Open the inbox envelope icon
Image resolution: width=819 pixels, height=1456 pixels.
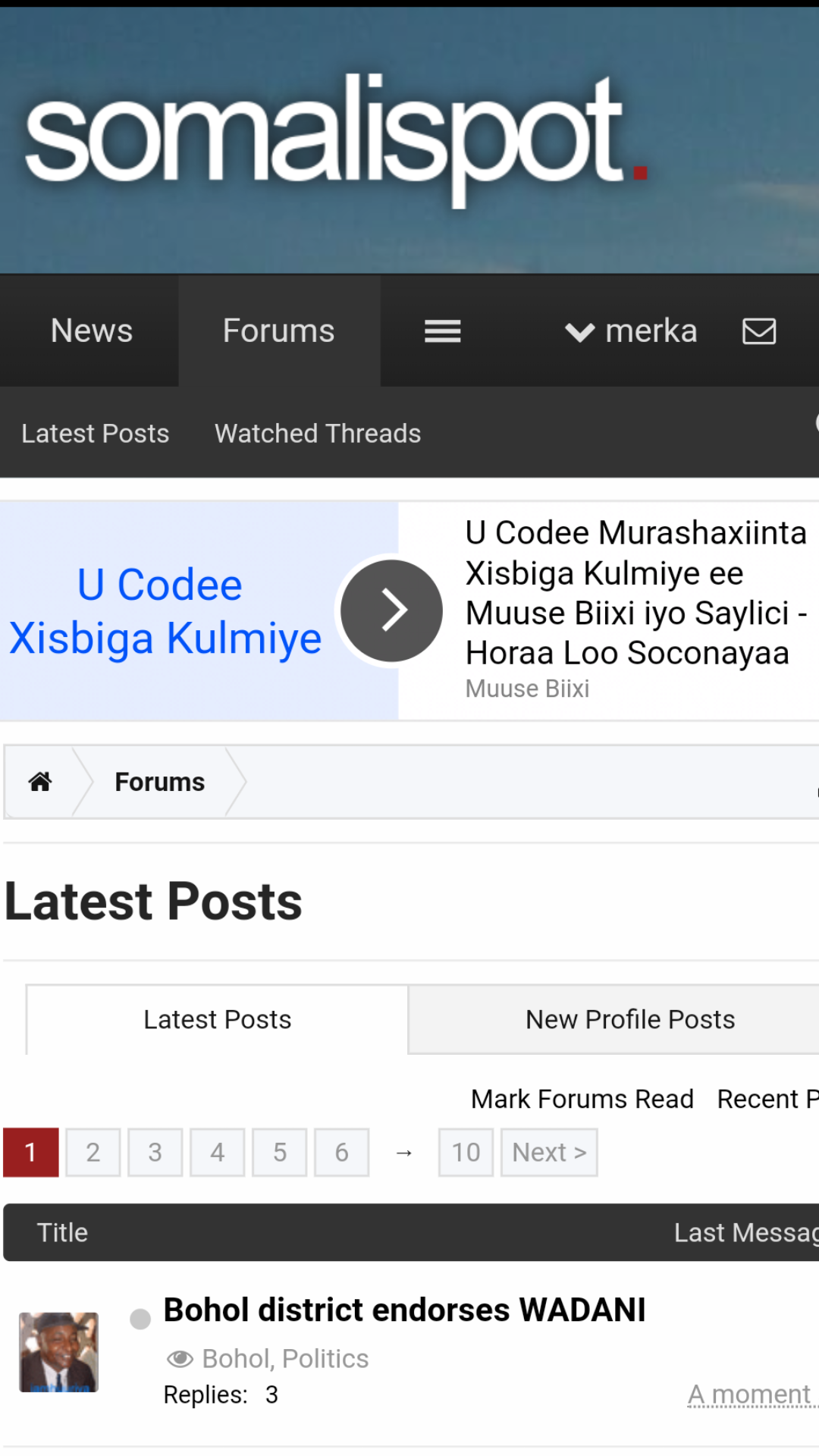coord(759,331)
